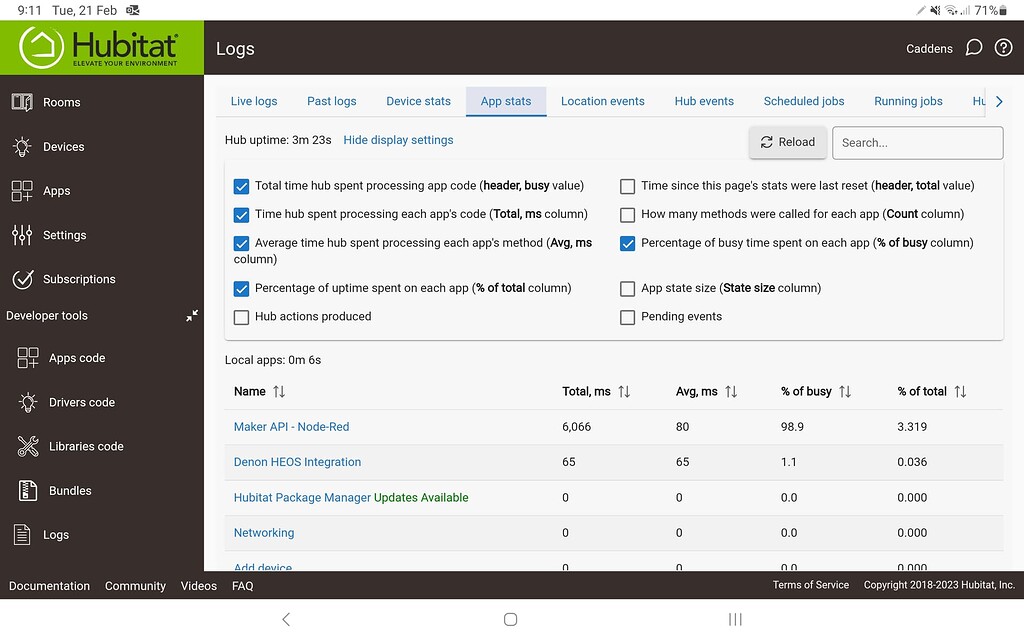Click the Libraries code tools icon
The image size is (1024, 640).
click(x=27, y=446)
